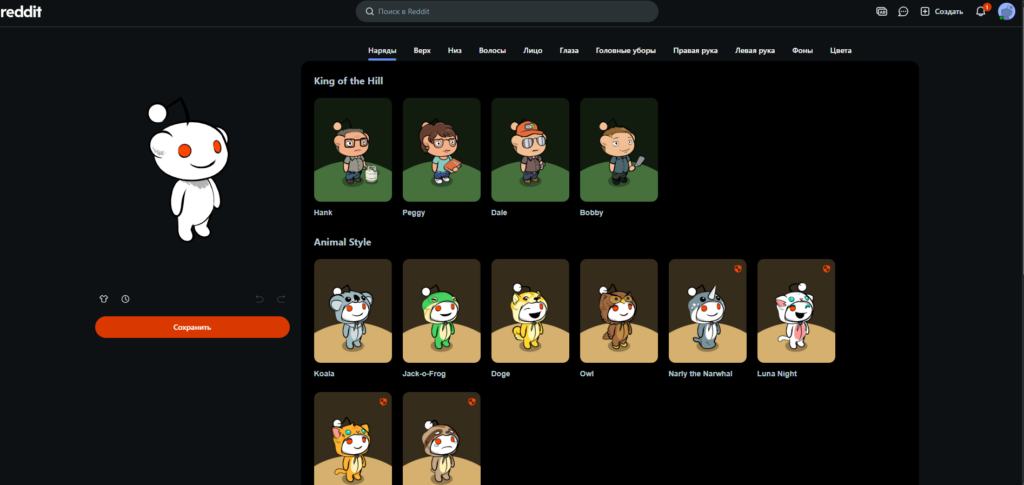
Task: Click the premium badge on sloth outfit
Action: tap(472, 401)
